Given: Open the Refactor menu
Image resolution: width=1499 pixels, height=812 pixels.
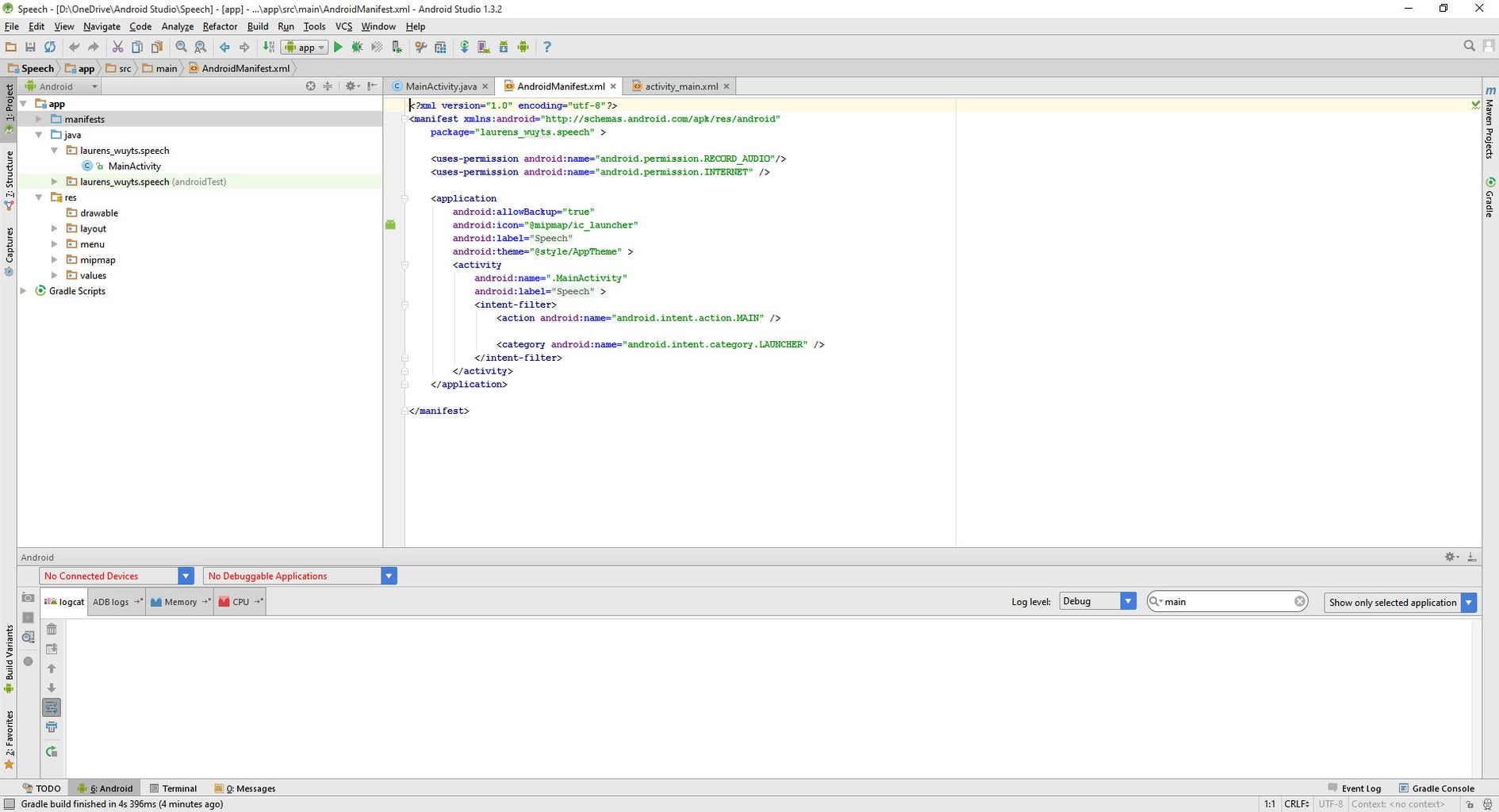Looking at the screenshot, I should click(220, 26).
